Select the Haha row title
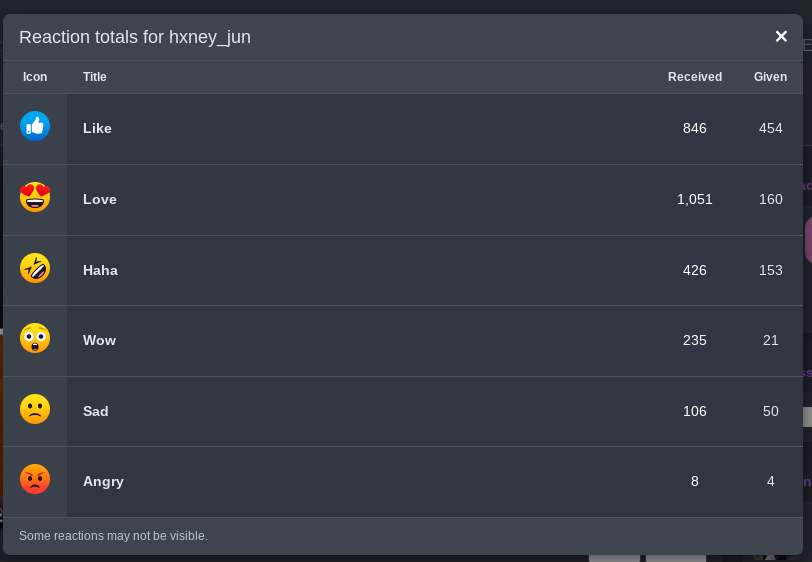Image resolution: width=812 pixels, height=562 pixels. coord(100,270)
